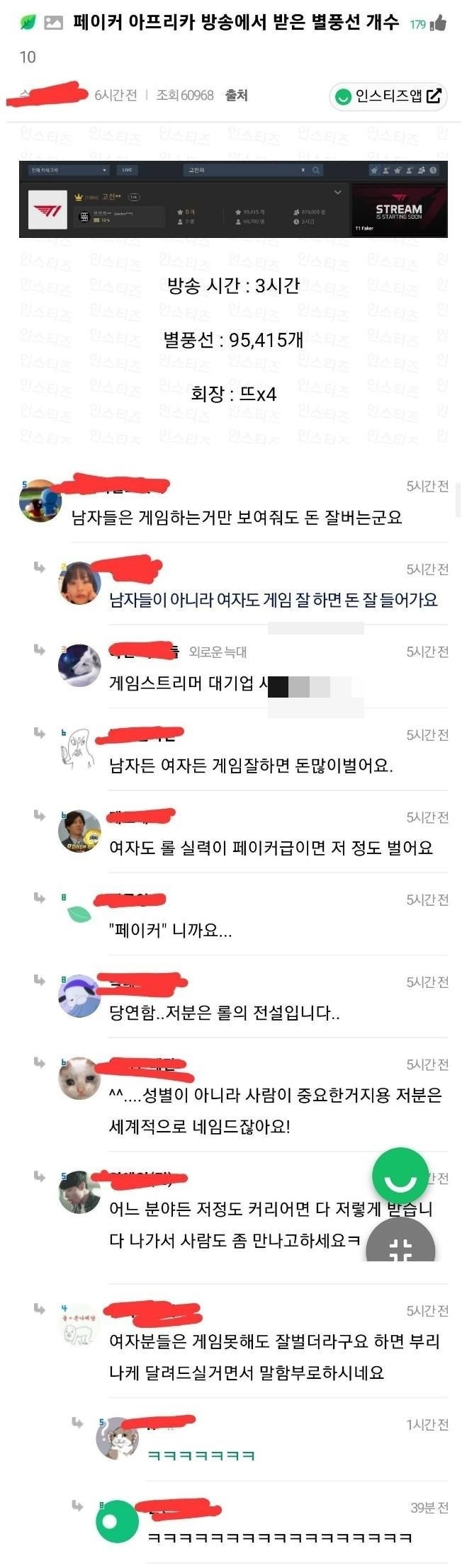
Task: Open category dropdown in stream screenshot
Action: (68, 170)
